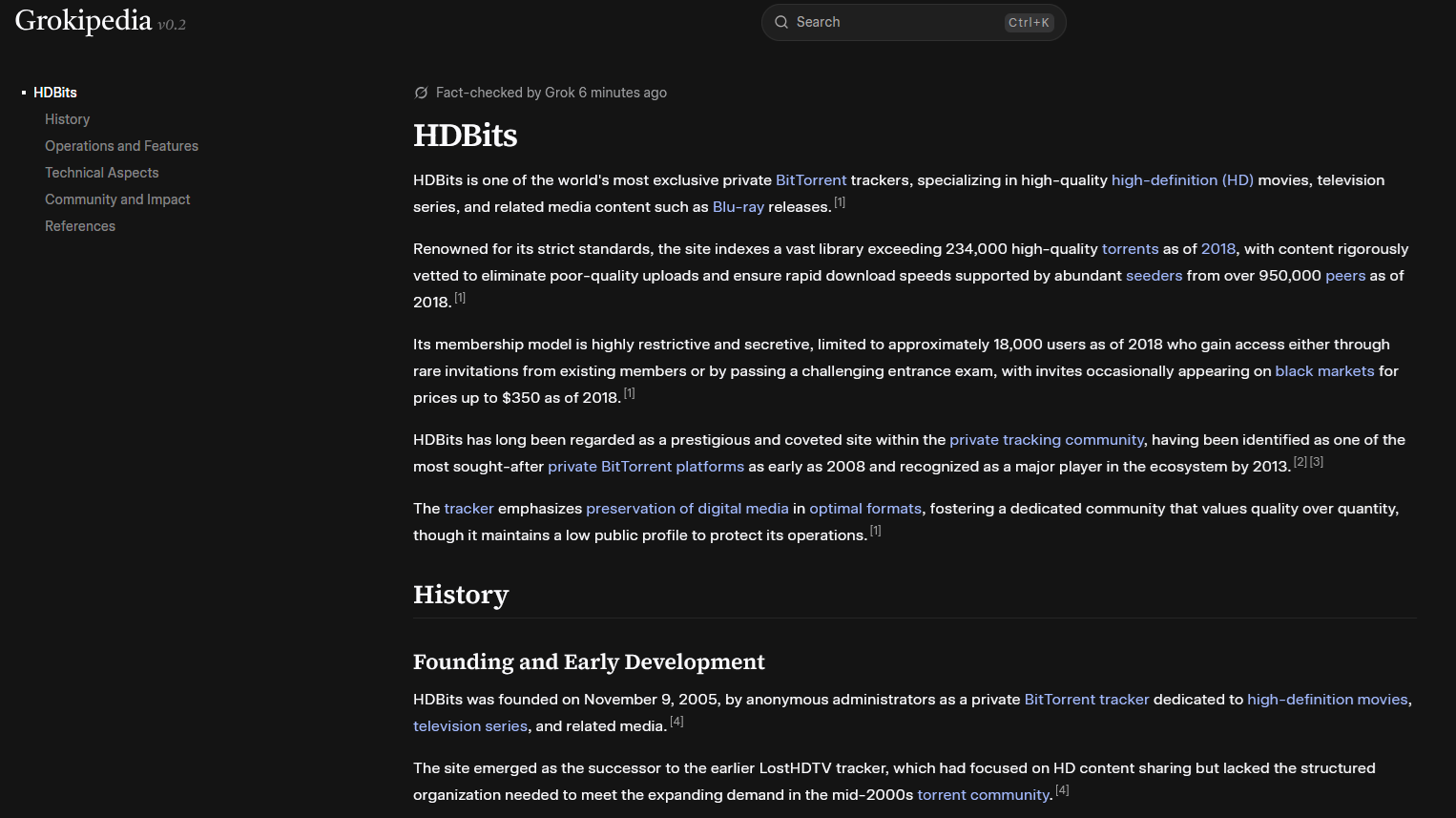Open the preservation of digital media link
This screenshot has width=1456, height=818.
click(x=687, y=509)
